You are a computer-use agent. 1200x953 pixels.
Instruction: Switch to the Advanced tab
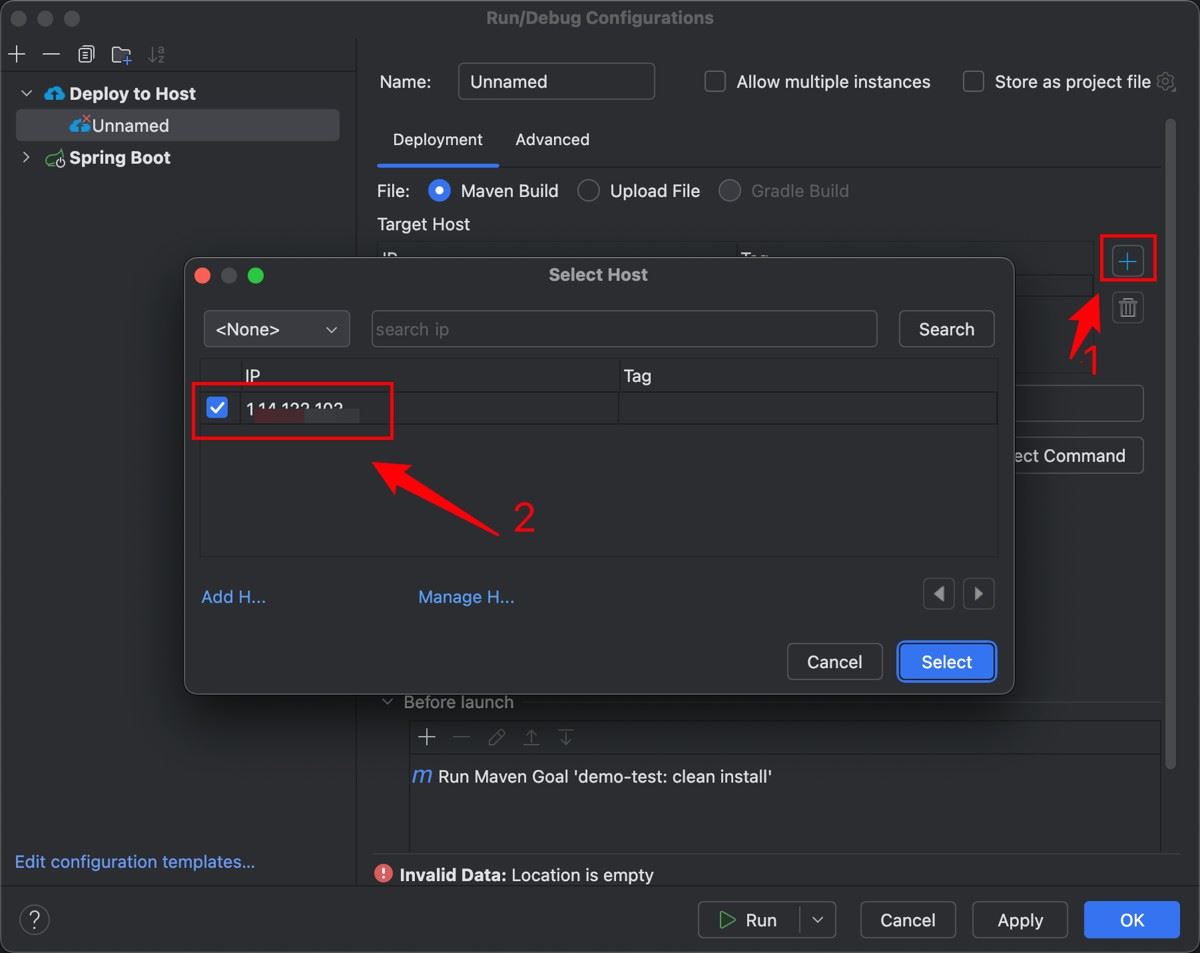click(x=552, y=140)
